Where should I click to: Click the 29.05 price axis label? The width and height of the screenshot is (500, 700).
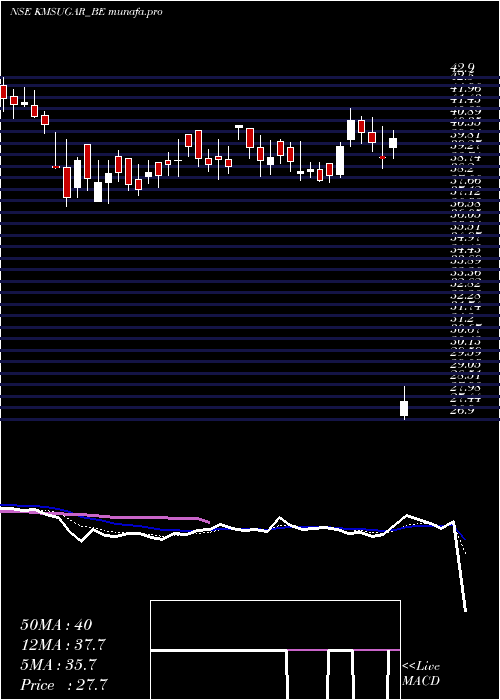coord(465,365)
